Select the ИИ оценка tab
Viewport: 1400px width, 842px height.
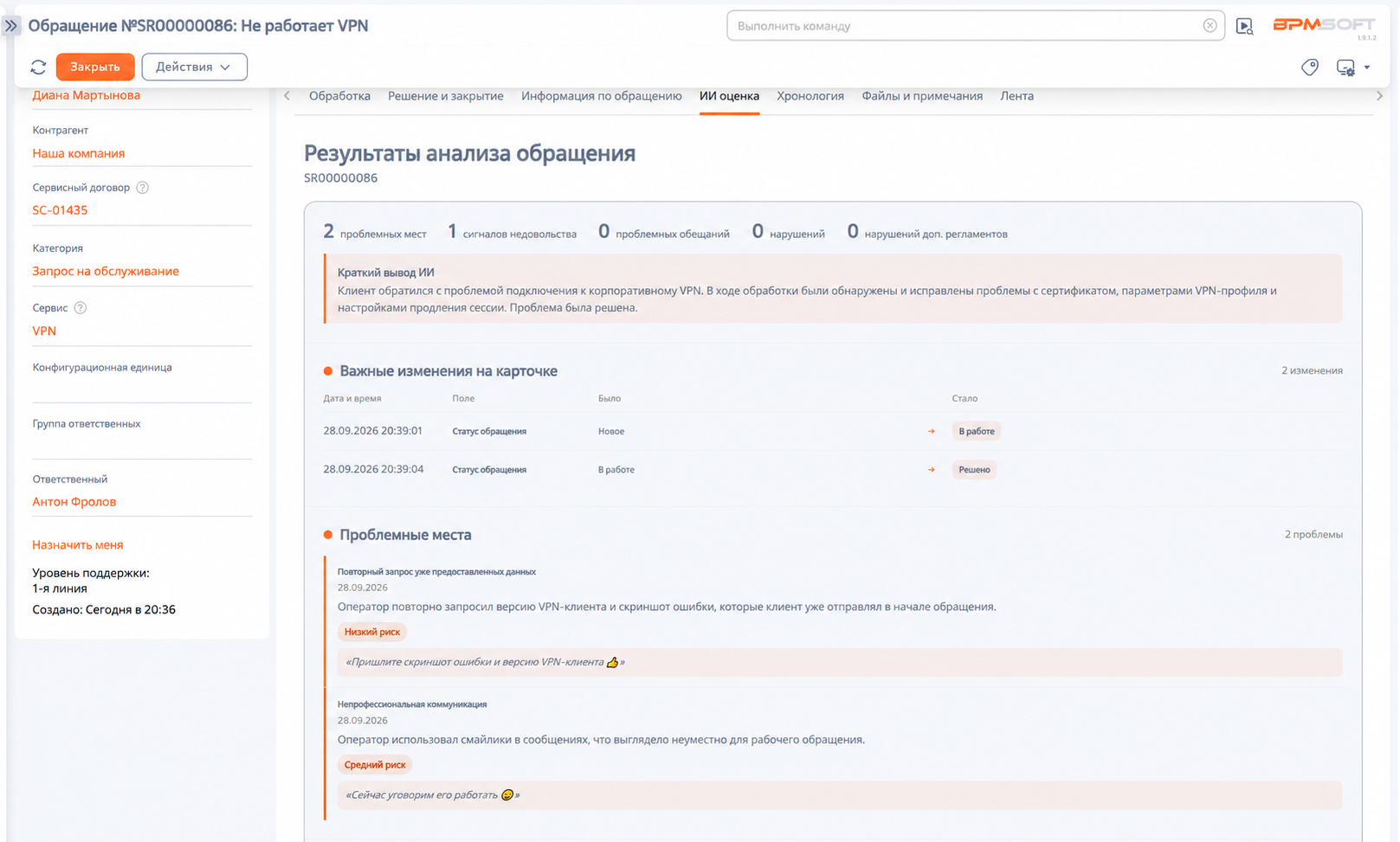[x=729, y=96]
